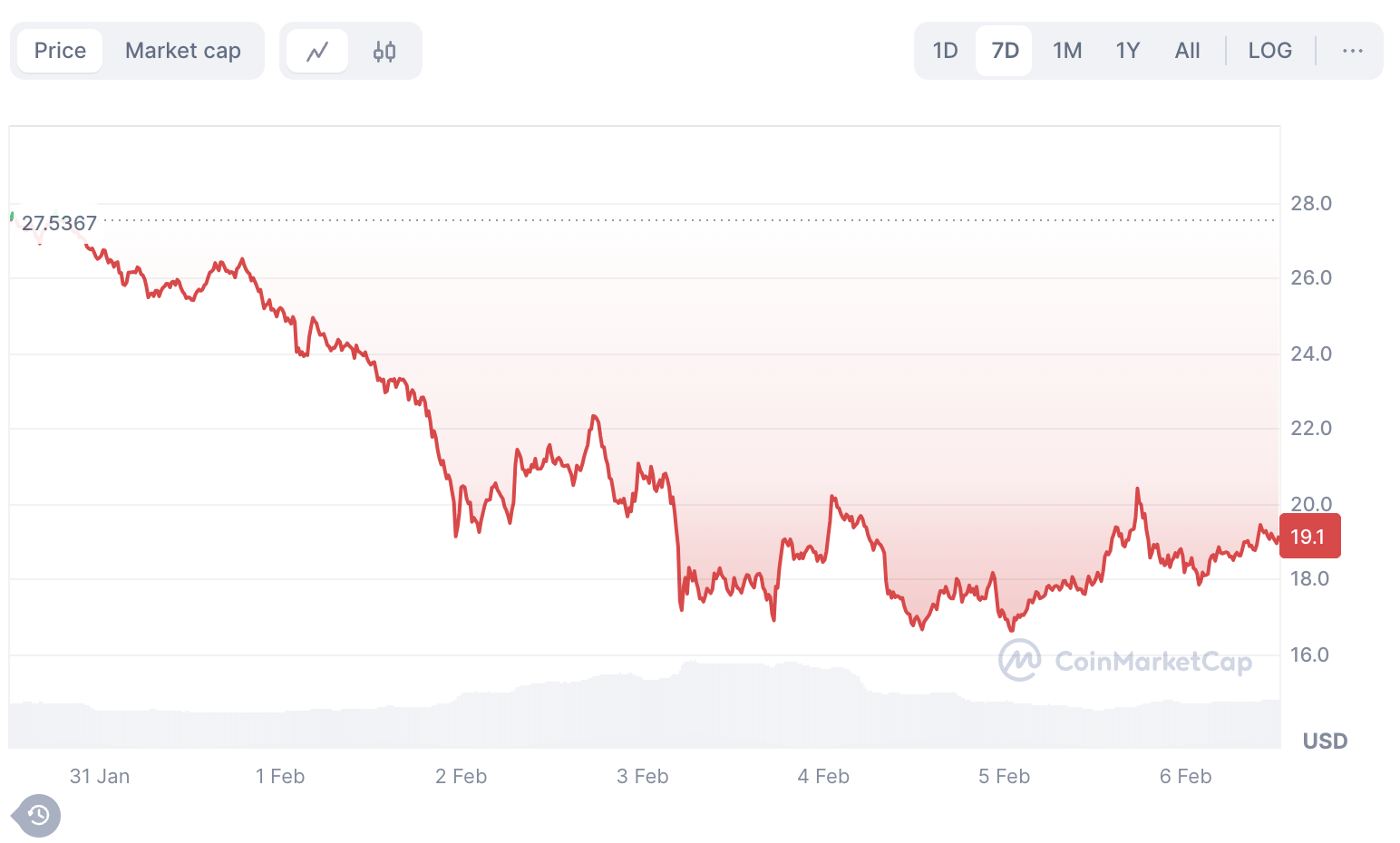1400x843 pixels.
Task: Click the 28.0 price axis label
Action: point(1311,203)
